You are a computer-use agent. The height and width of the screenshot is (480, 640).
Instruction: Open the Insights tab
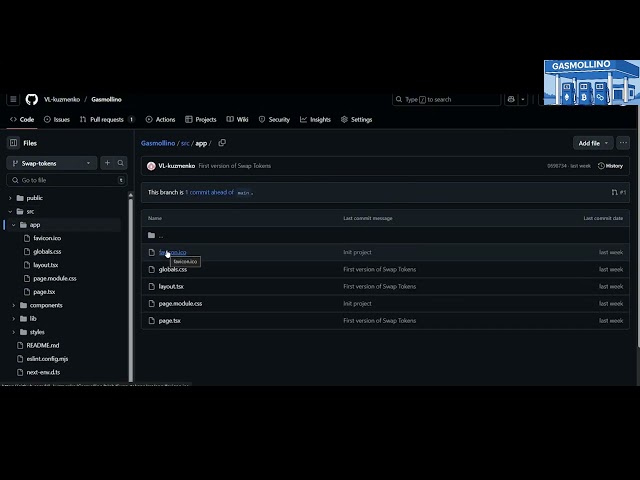(315, 119)
